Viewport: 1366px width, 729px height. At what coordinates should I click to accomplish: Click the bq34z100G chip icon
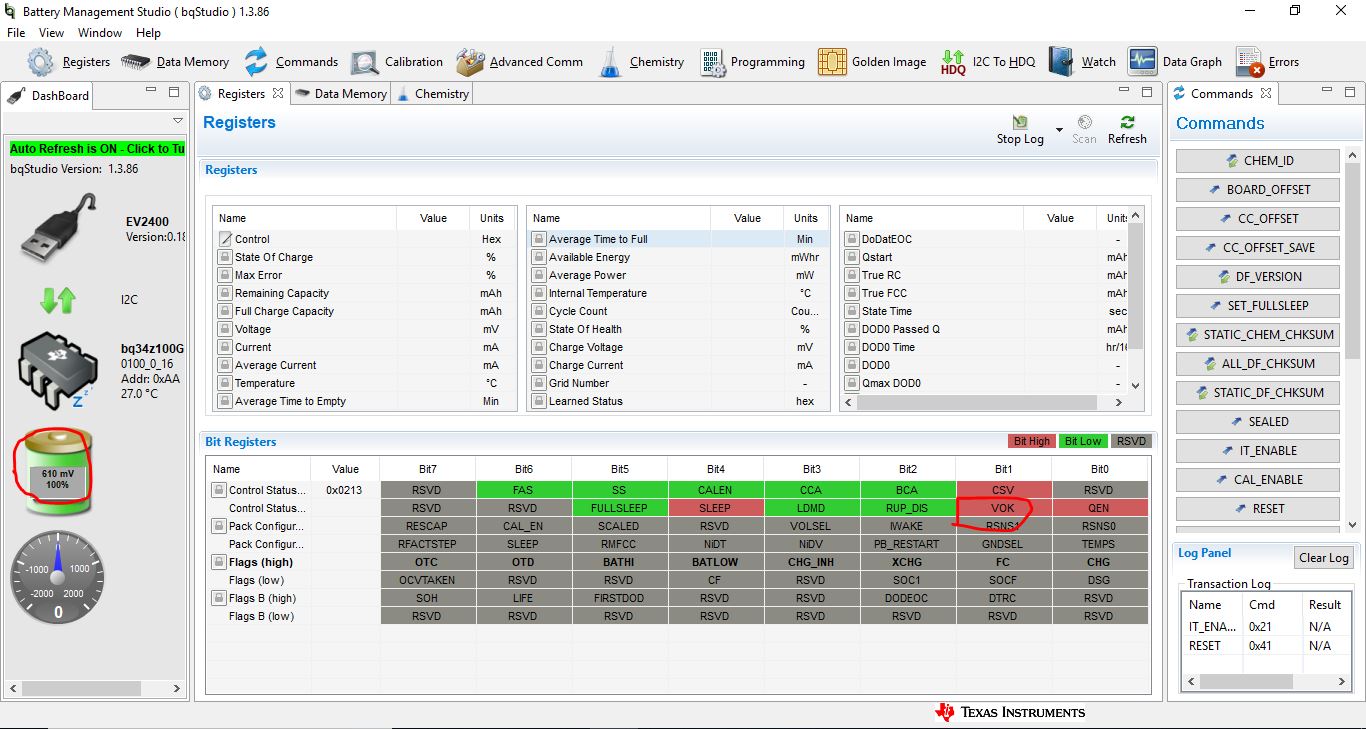59,371
